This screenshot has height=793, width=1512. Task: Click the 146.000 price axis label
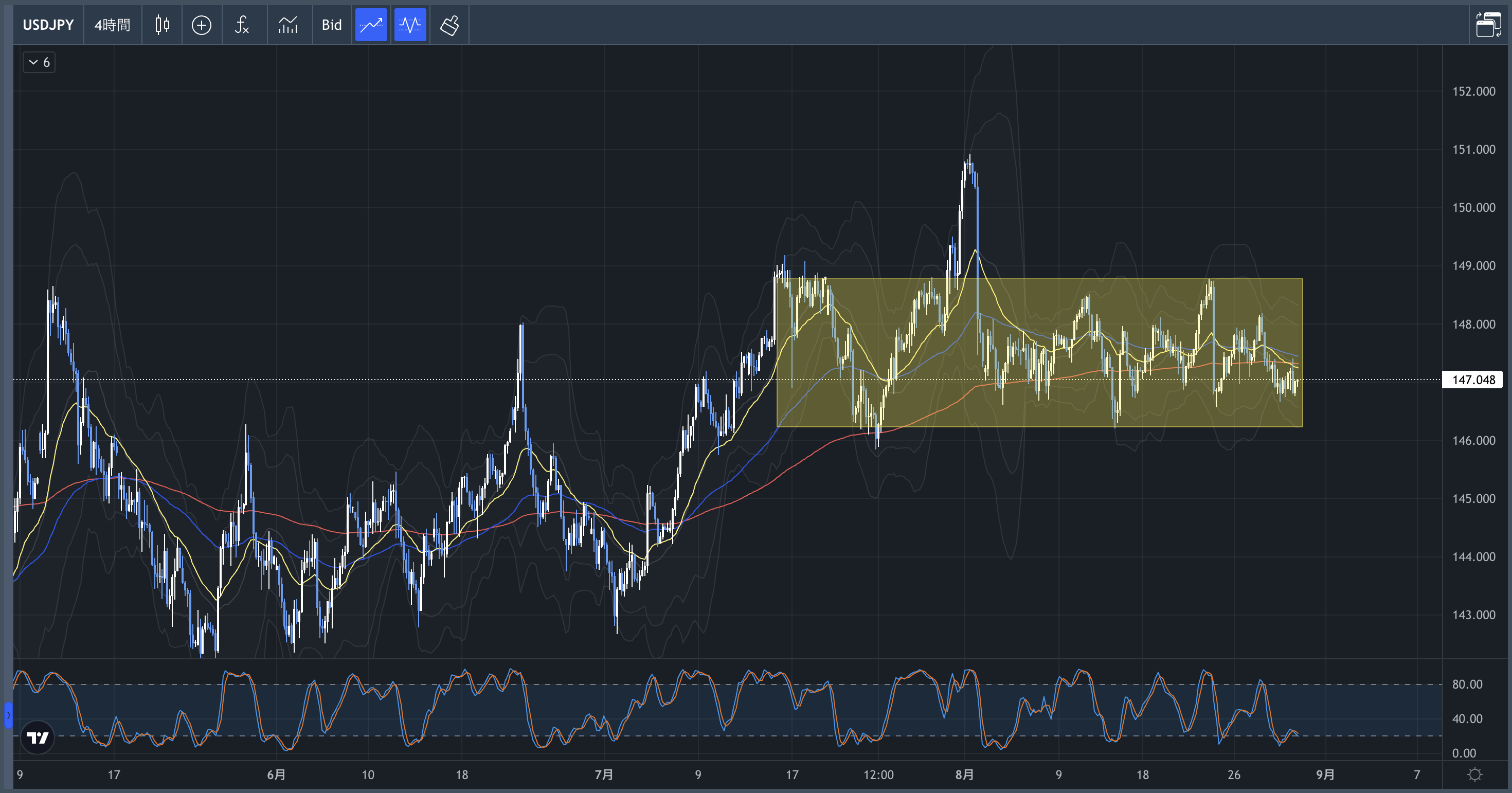1473,440
